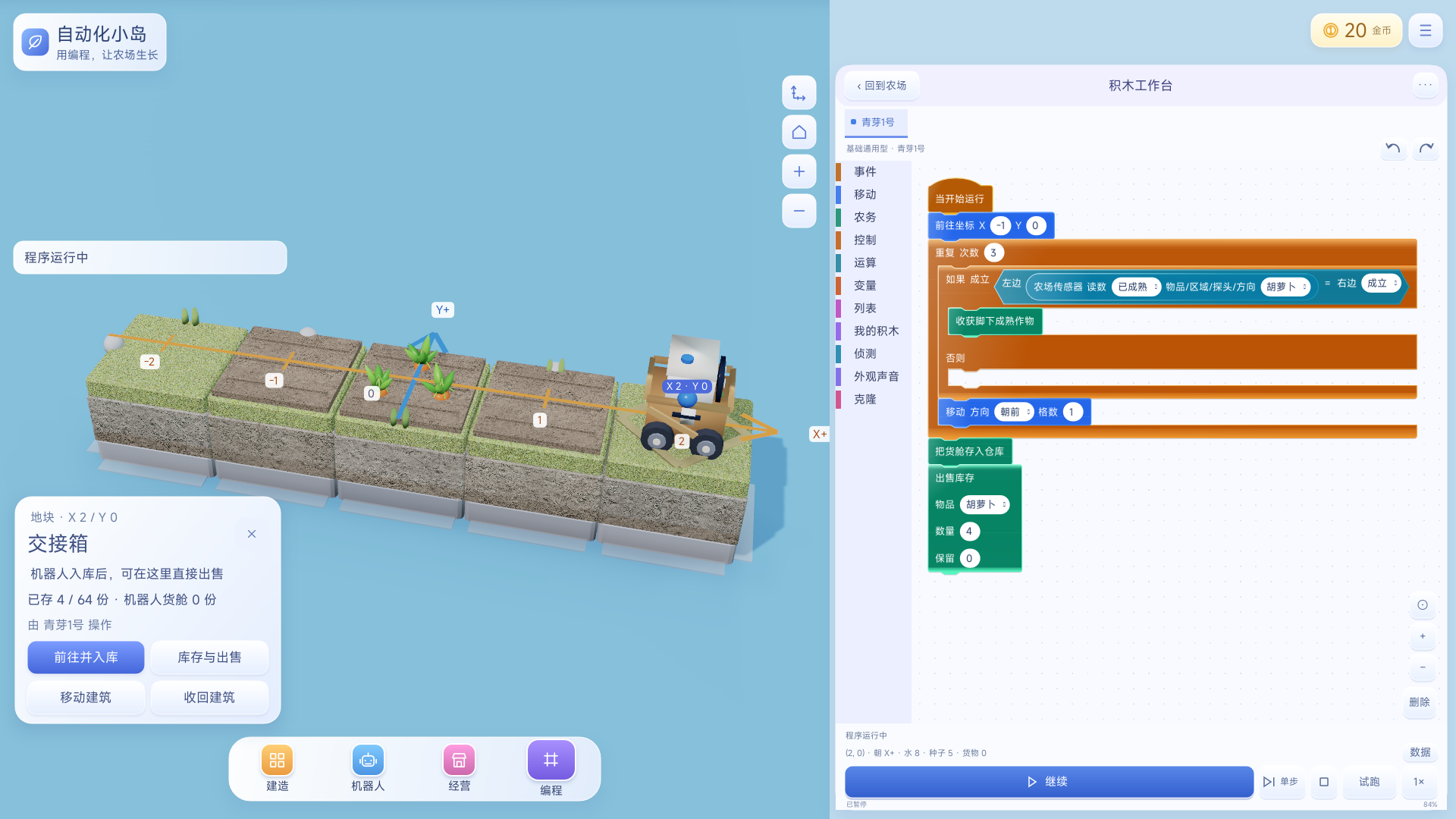Step the program with 单步
1456x819 pixels.
1281,782
